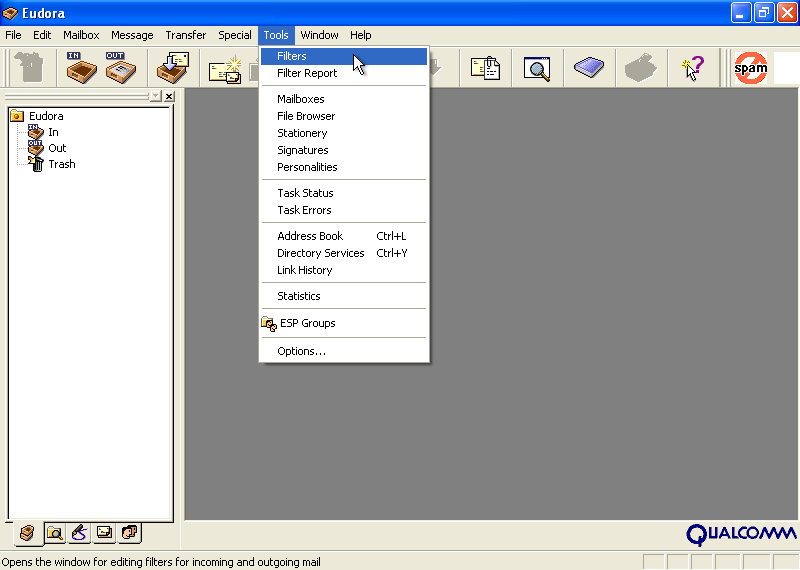Click the Eudora title bar app icon
800x570 pixels.
coord(10,13)
